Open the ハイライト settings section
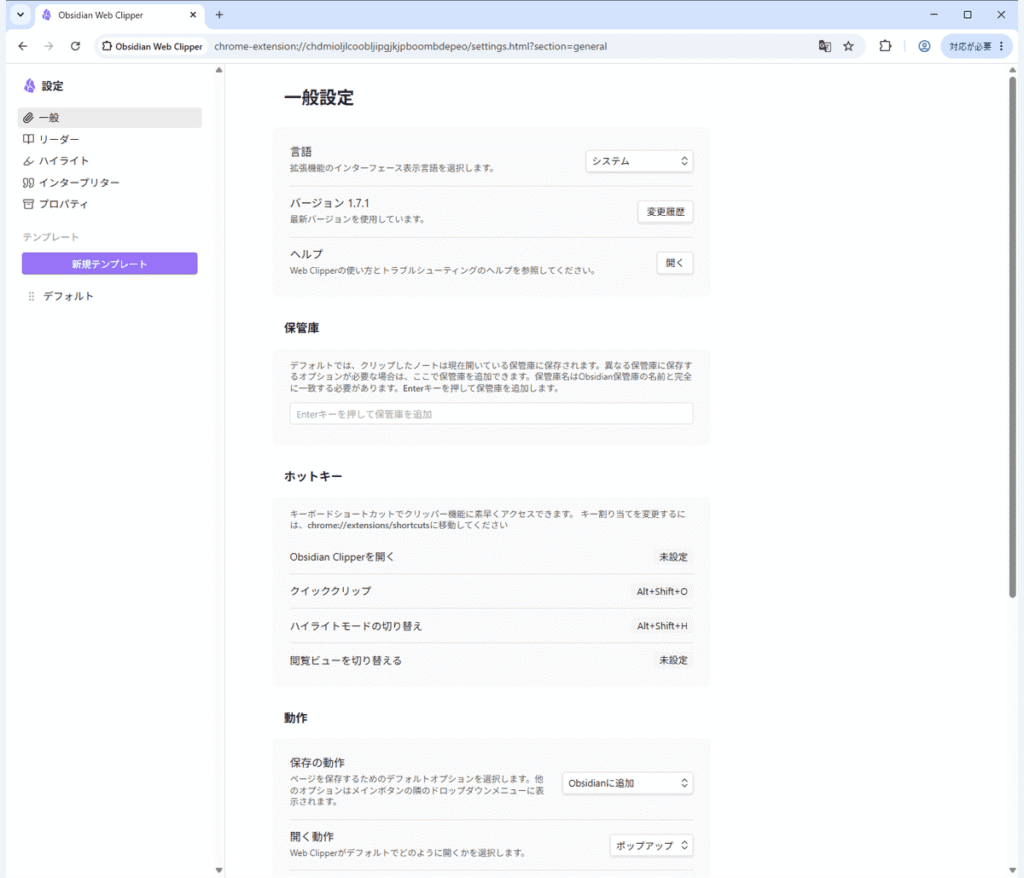 110,161
